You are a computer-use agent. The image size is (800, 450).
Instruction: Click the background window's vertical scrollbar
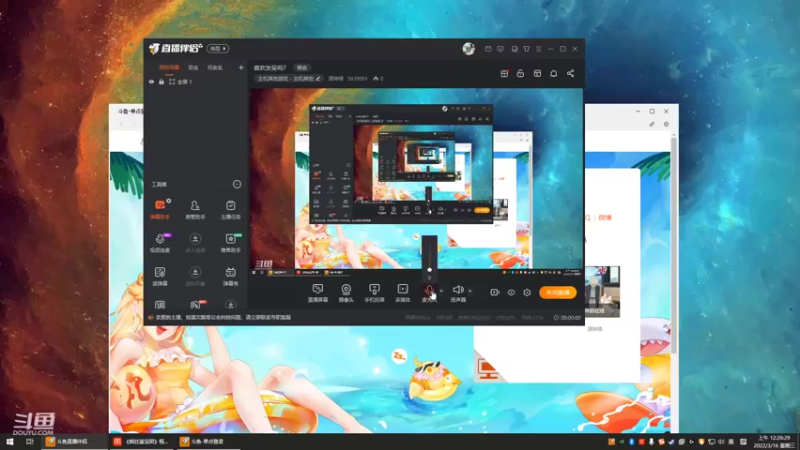point(673,245)
